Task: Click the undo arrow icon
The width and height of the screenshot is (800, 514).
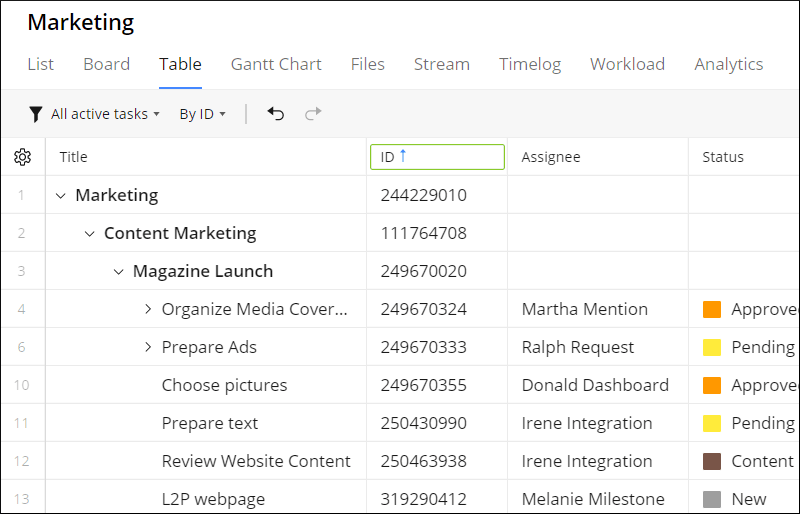Action: pyautogui.click(x=276, y=114)
